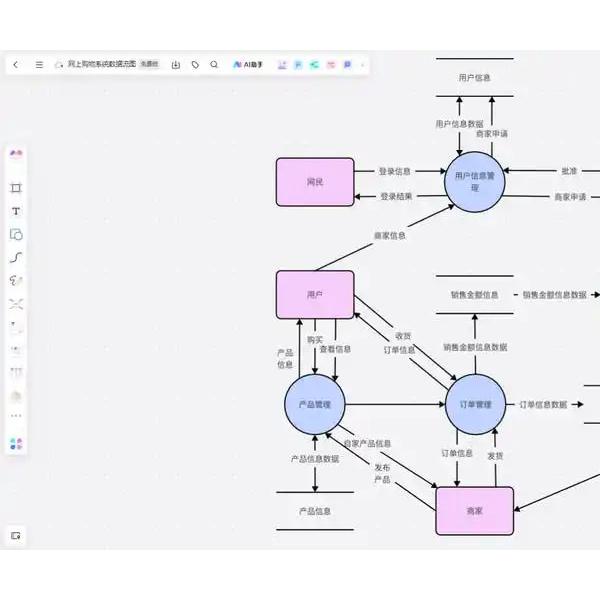Select the 订单管理 process circle
The width and height of the screenshot is (600, 600).
(x=475, y=404)
